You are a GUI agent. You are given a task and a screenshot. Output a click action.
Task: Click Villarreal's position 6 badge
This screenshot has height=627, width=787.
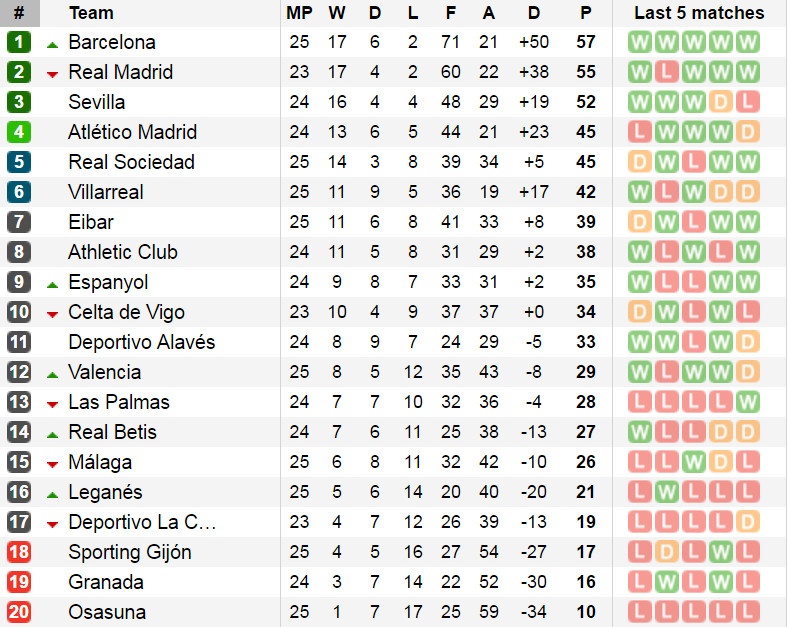[19, 192]
